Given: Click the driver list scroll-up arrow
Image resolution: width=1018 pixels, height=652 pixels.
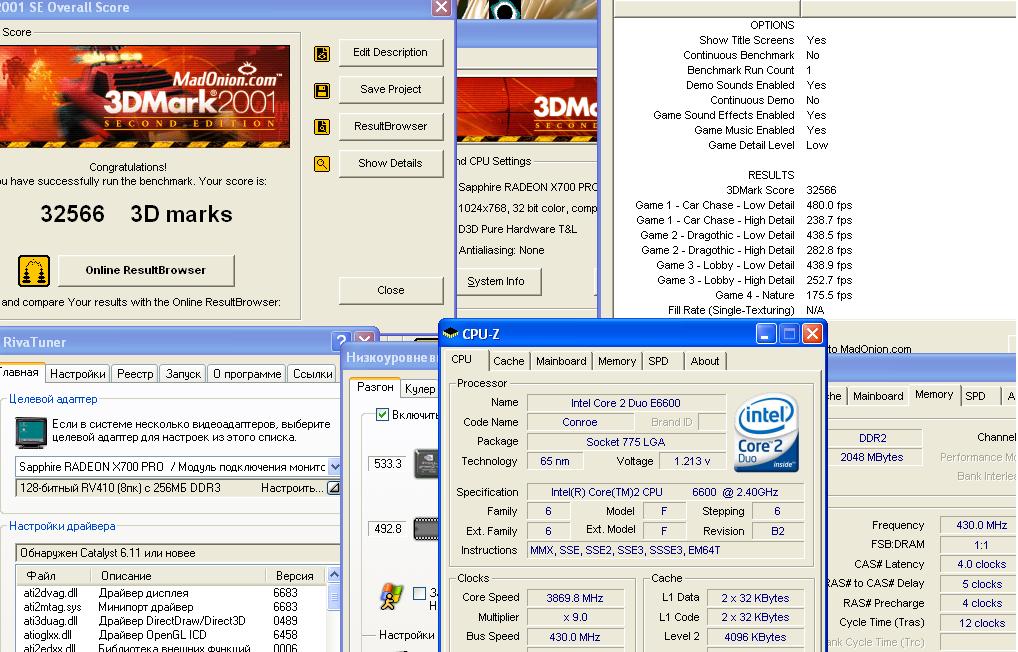Looking at the screenshot, I should (x=334, y=575).
